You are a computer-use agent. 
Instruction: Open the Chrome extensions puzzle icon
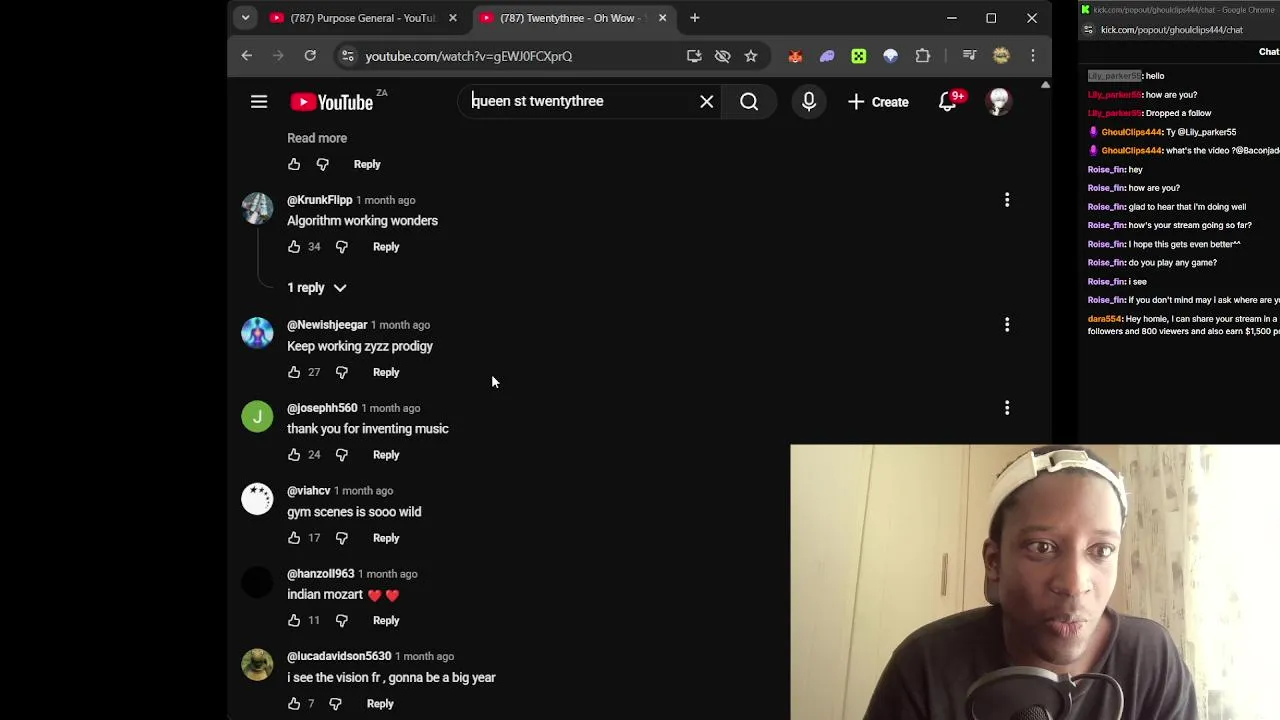click(923, 56)
